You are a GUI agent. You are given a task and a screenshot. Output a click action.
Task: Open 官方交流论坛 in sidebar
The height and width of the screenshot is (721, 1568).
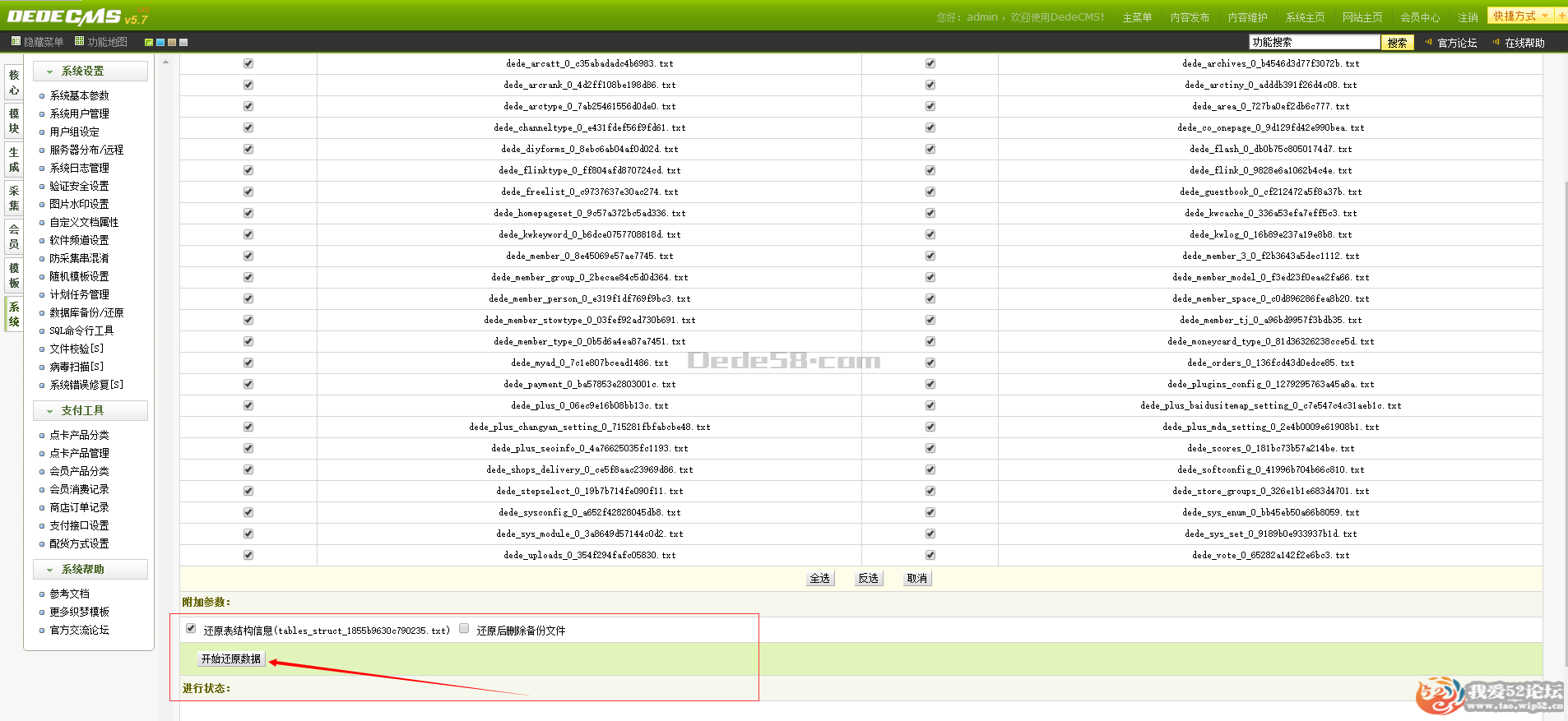[x=79, y=631]
